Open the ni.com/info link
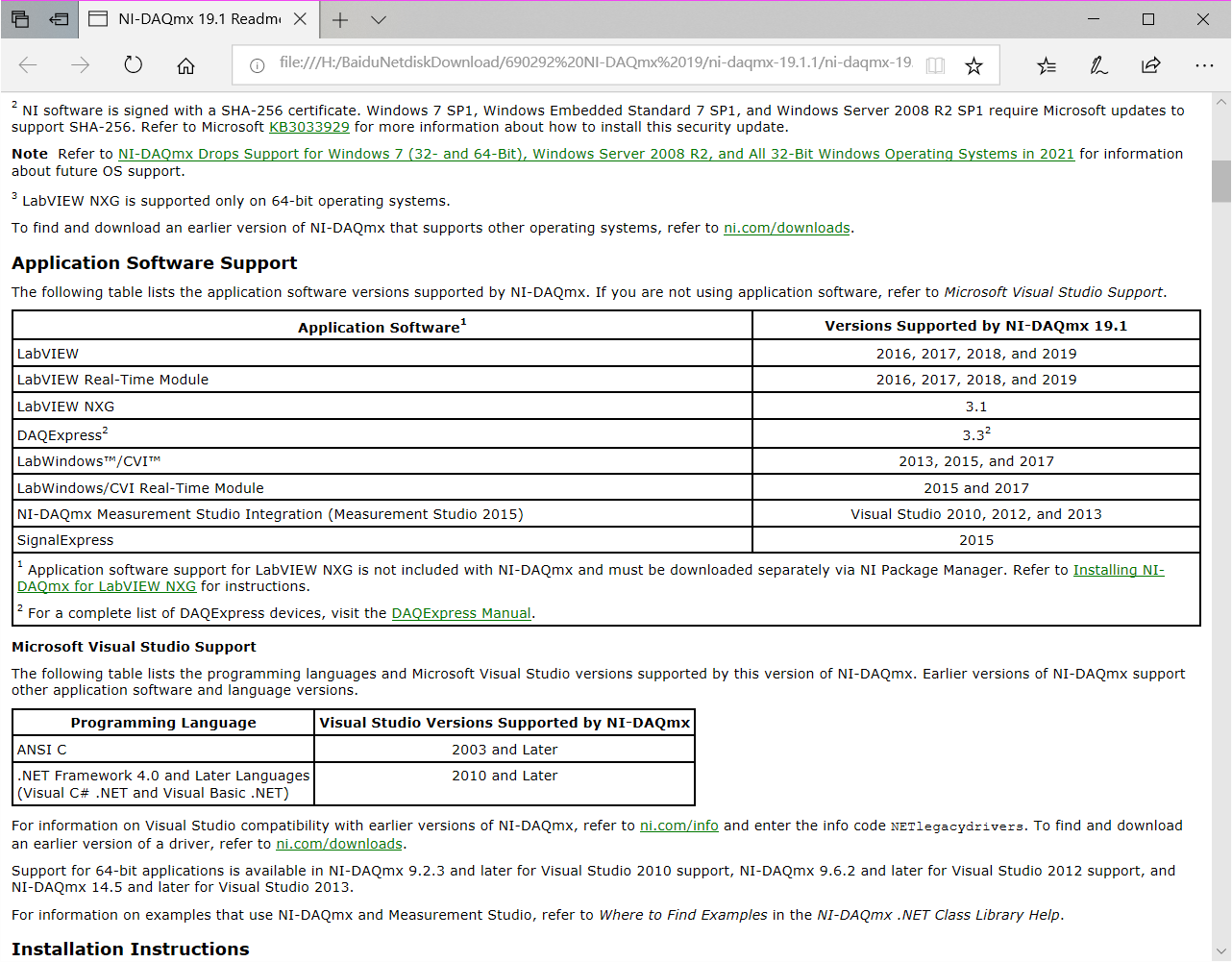This screenshot has width=1232, height=962. coord(678,826)
